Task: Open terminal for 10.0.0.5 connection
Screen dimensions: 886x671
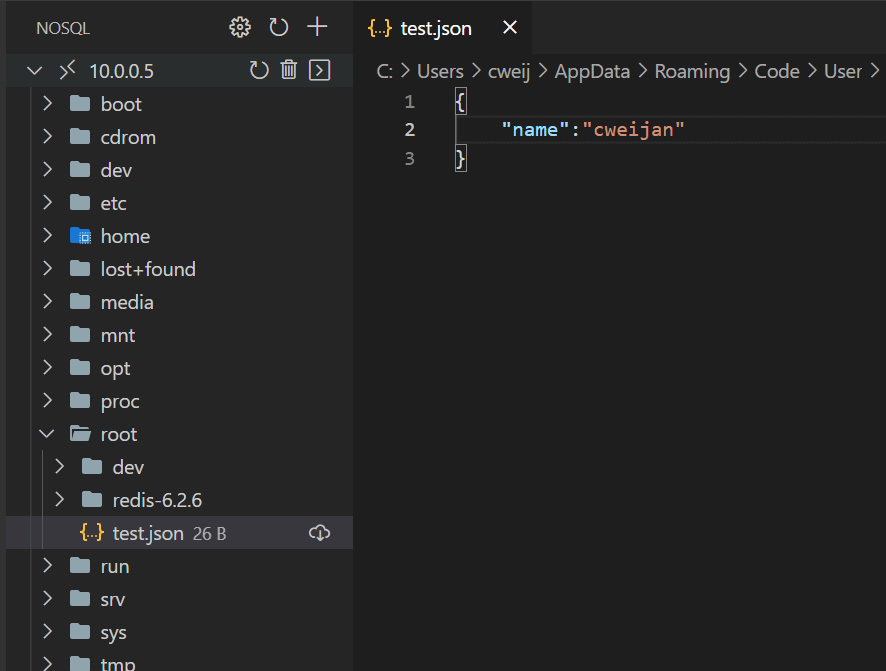Action: coord(319,70)
